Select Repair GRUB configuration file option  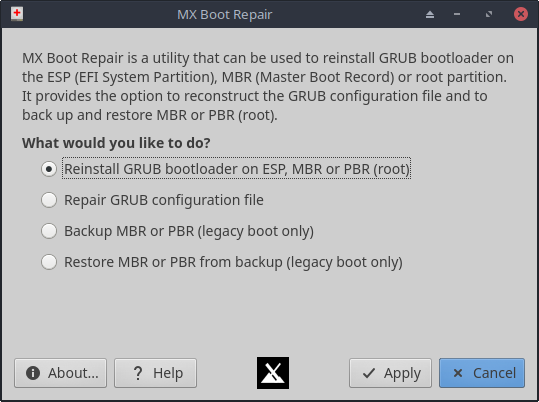pos(49,200)
